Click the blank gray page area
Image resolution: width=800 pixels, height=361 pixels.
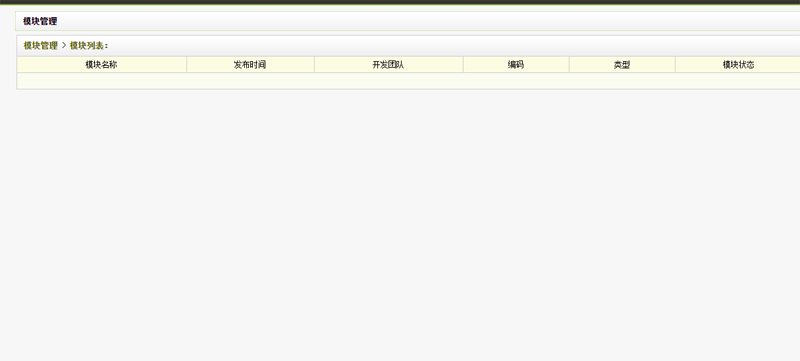(400, 224)
